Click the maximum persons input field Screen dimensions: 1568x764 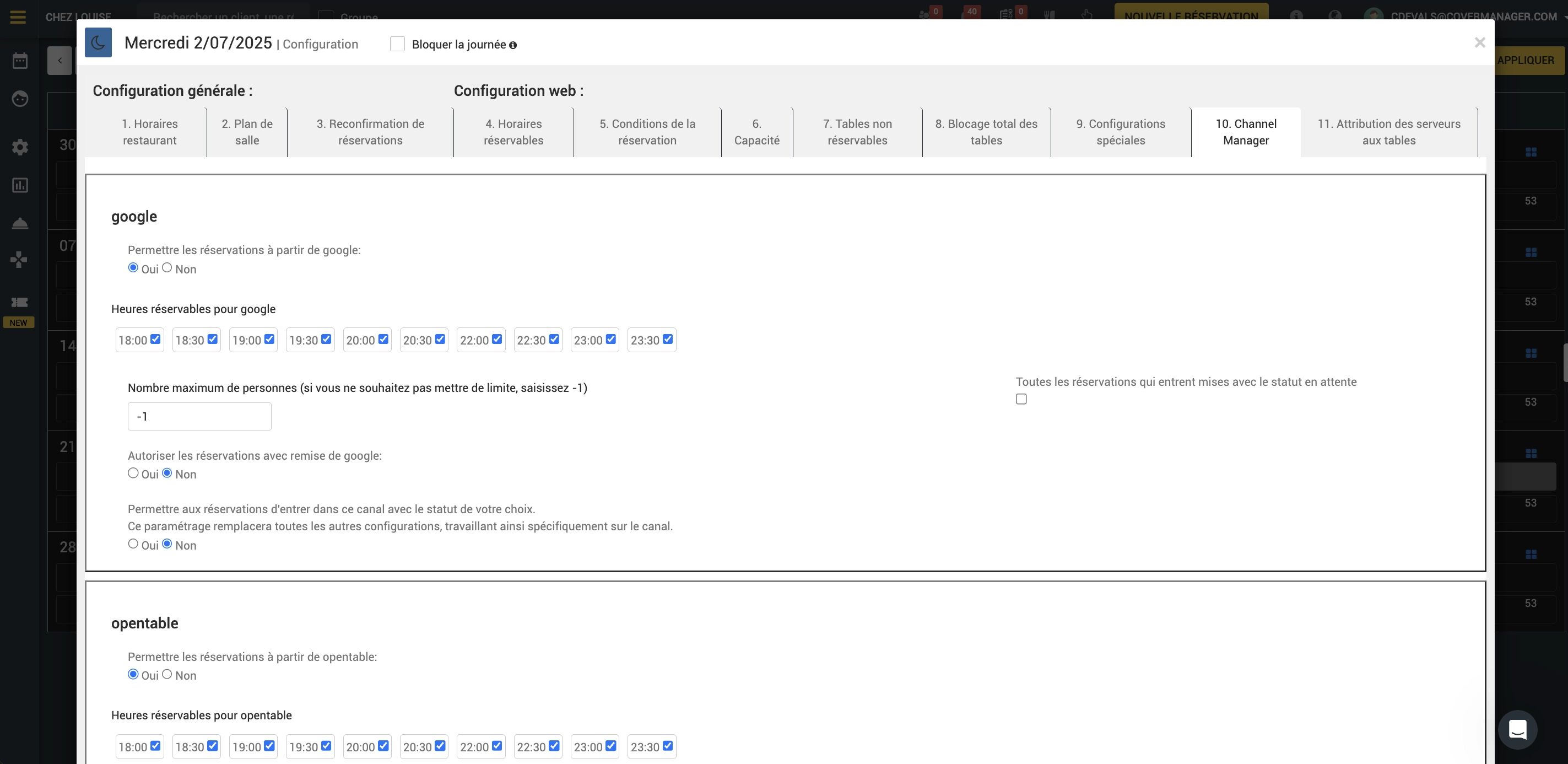199,416
